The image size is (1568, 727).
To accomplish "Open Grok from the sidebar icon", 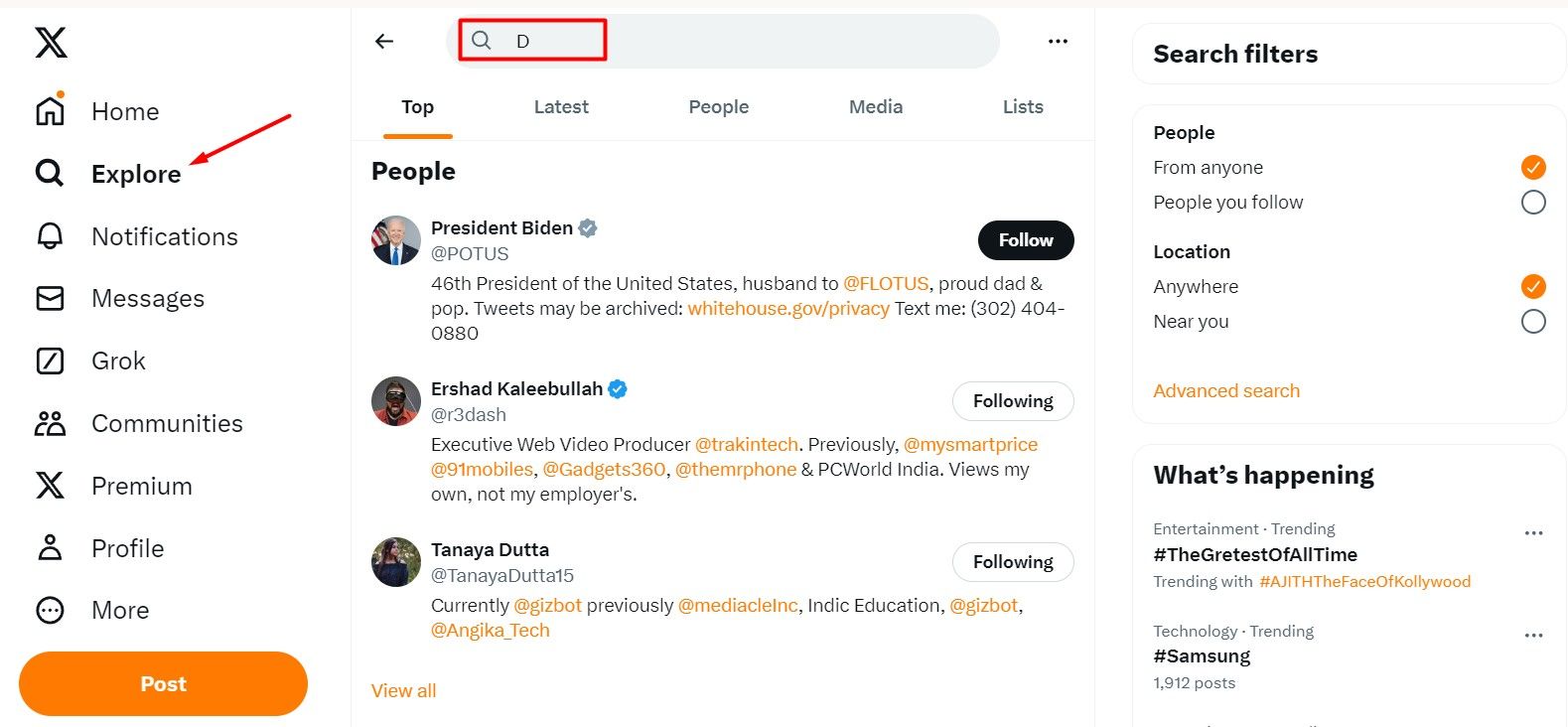I will [50, 361].
